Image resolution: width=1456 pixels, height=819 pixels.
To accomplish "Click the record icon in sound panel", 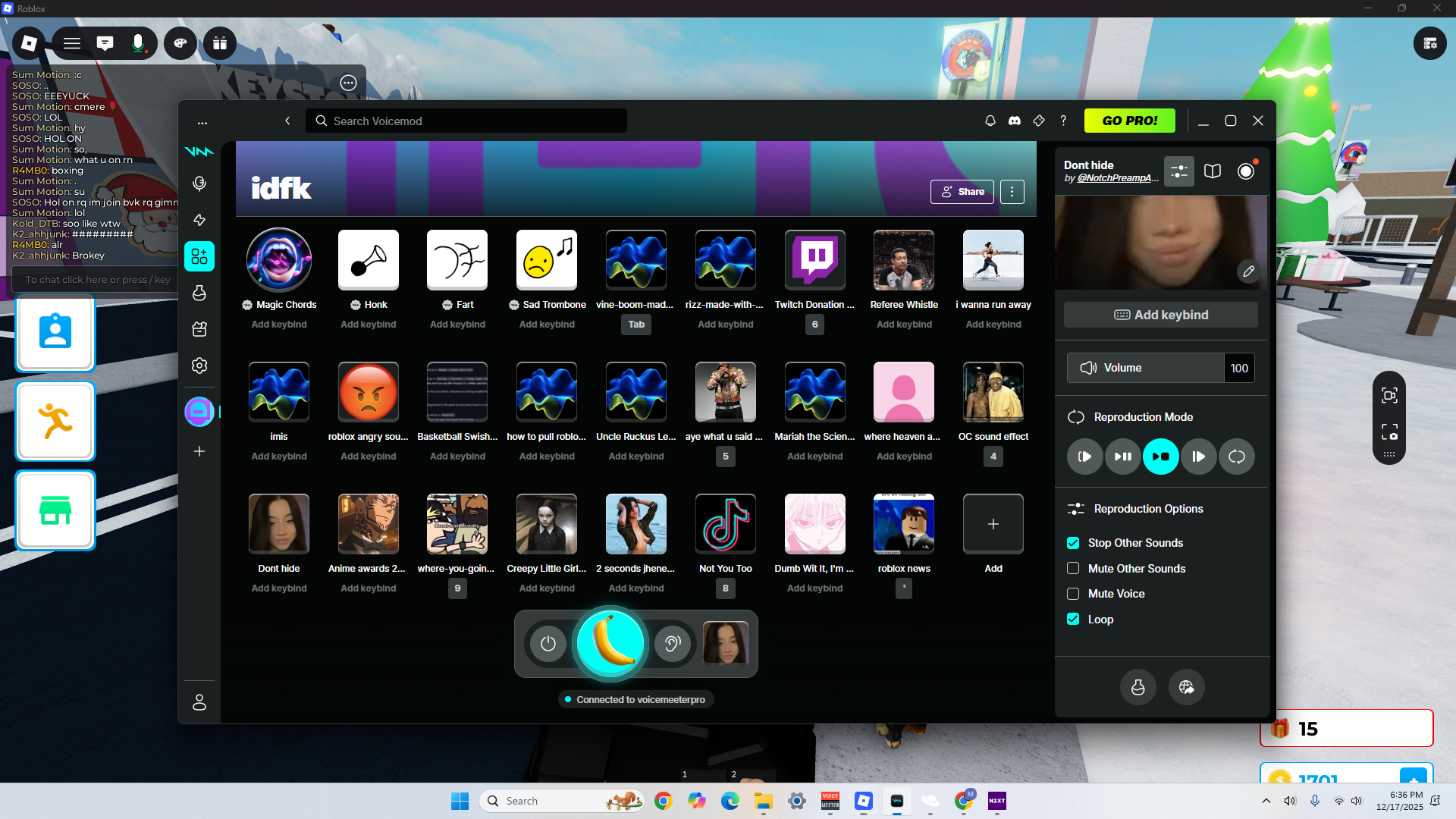I will click(1246, 171).
